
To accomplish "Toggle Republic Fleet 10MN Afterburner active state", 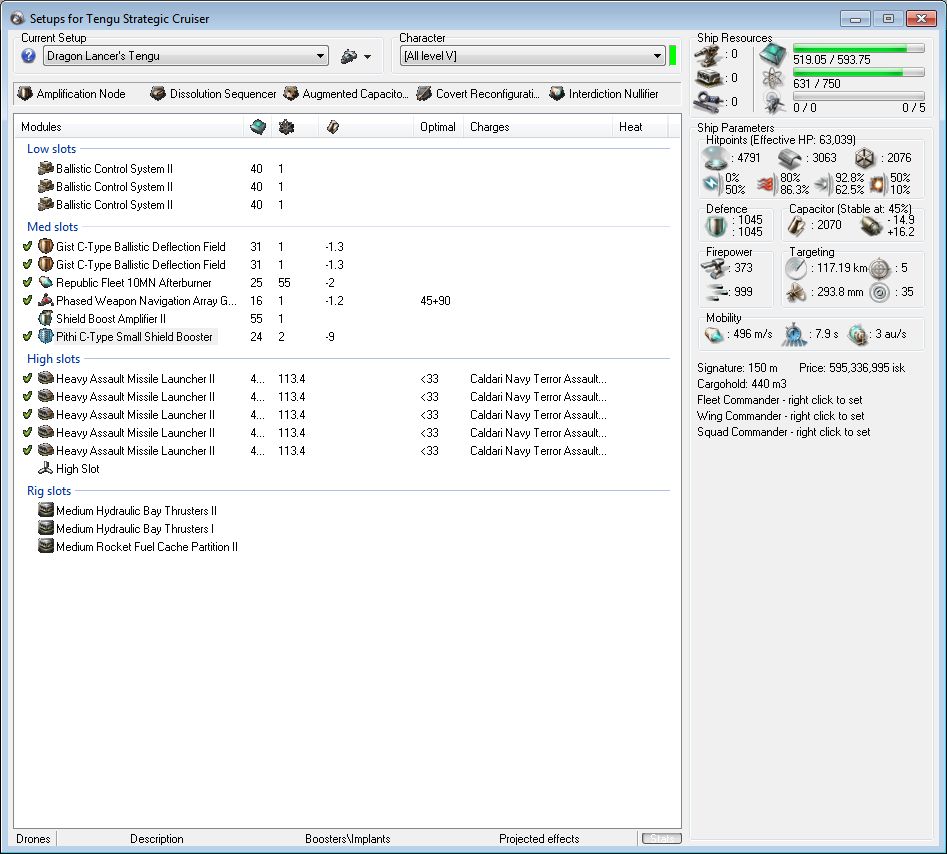I will 27,283.
